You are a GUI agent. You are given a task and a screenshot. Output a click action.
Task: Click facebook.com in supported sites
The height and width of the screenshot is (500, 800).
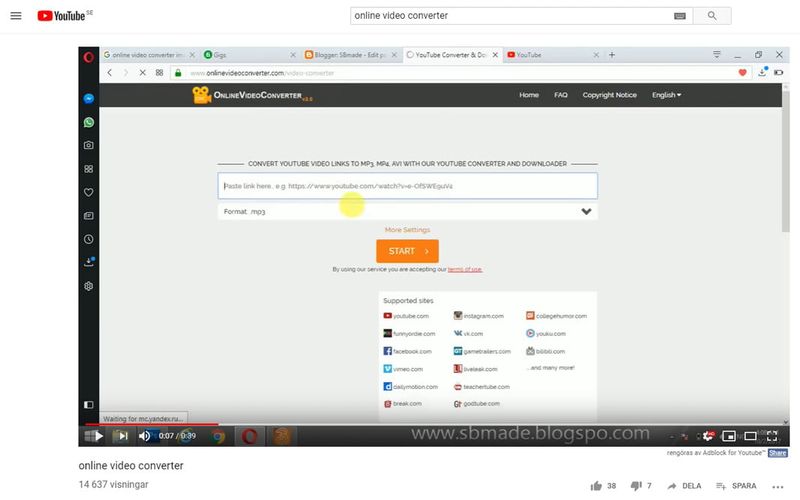pyautogui.click(x=407, y=351)
